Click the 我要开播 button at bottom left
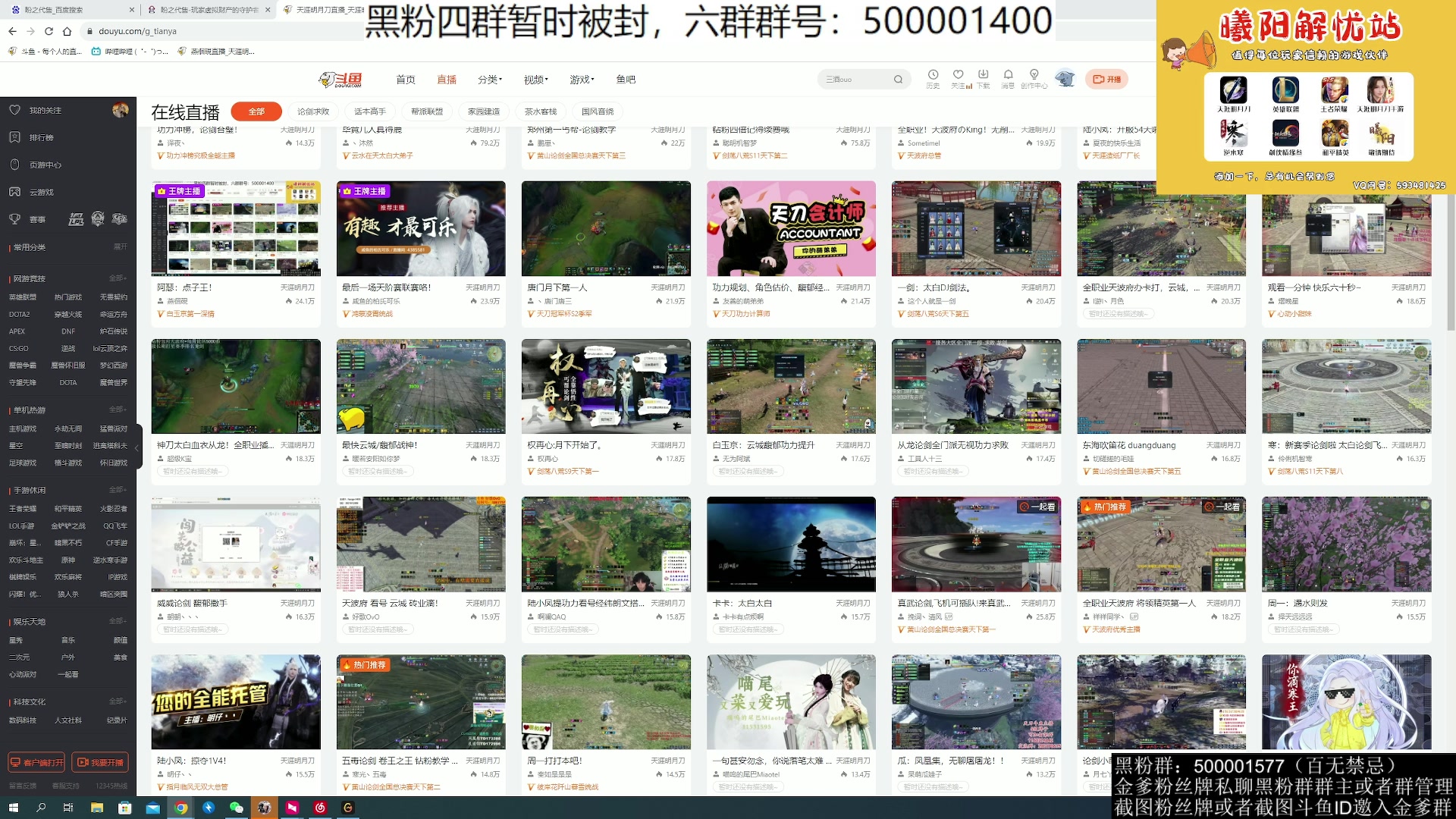 click(101, 762)
